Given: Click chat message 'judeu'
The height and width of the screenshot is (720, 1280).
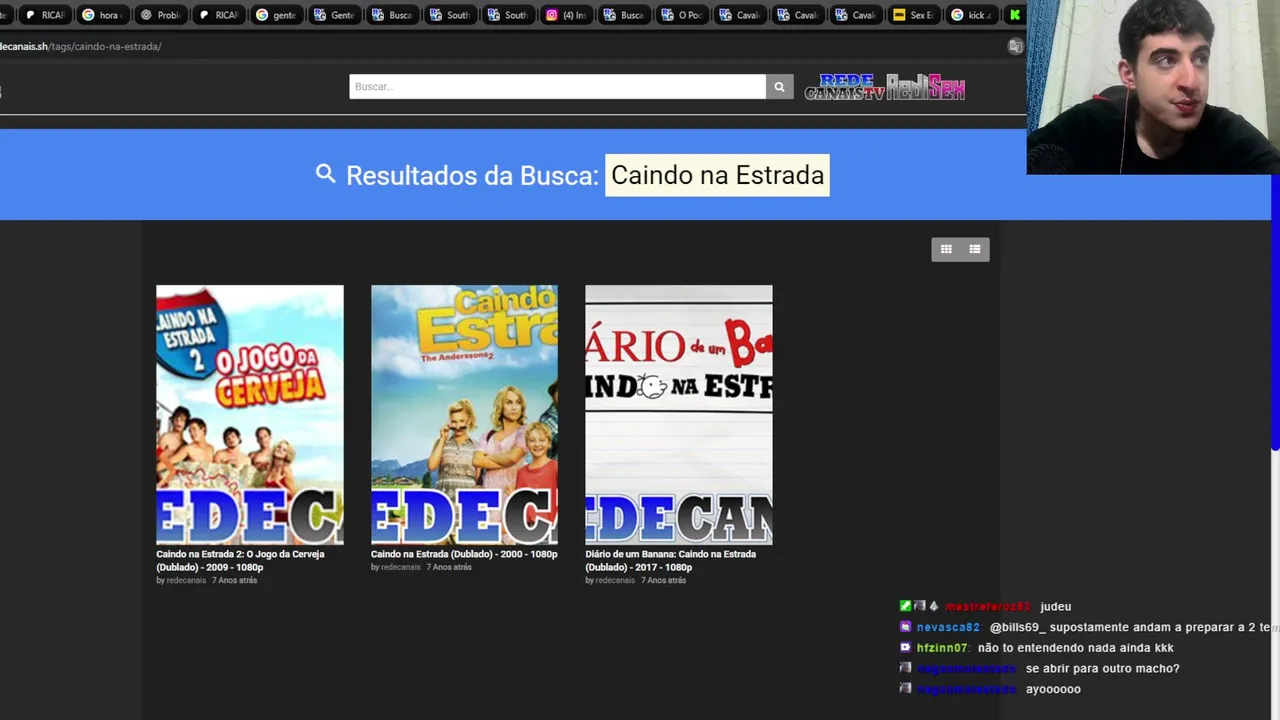Looking at the screenshot, I should click(x=1055, y=607).
